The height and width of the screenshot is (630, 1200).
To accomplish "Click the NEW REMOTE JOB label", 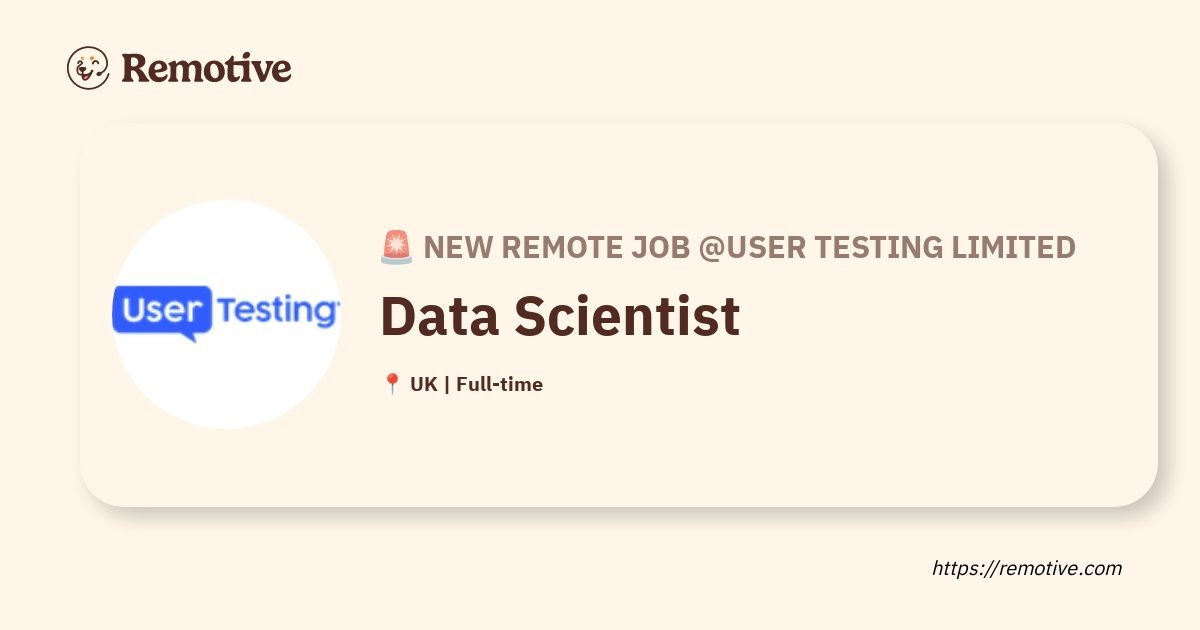I will (x=557, y=247).
